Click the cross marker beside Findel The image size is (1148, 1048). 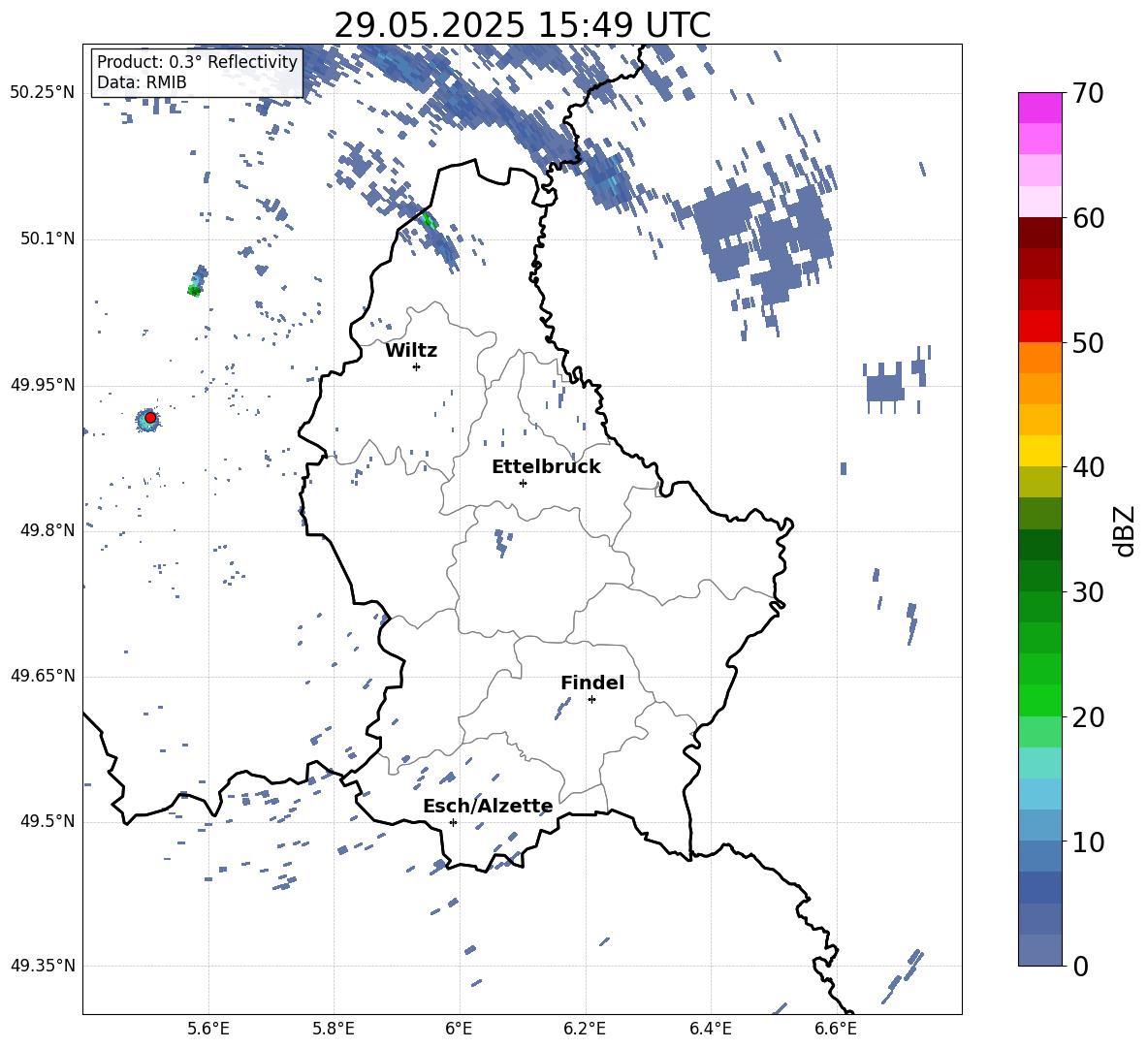[591, 700]
